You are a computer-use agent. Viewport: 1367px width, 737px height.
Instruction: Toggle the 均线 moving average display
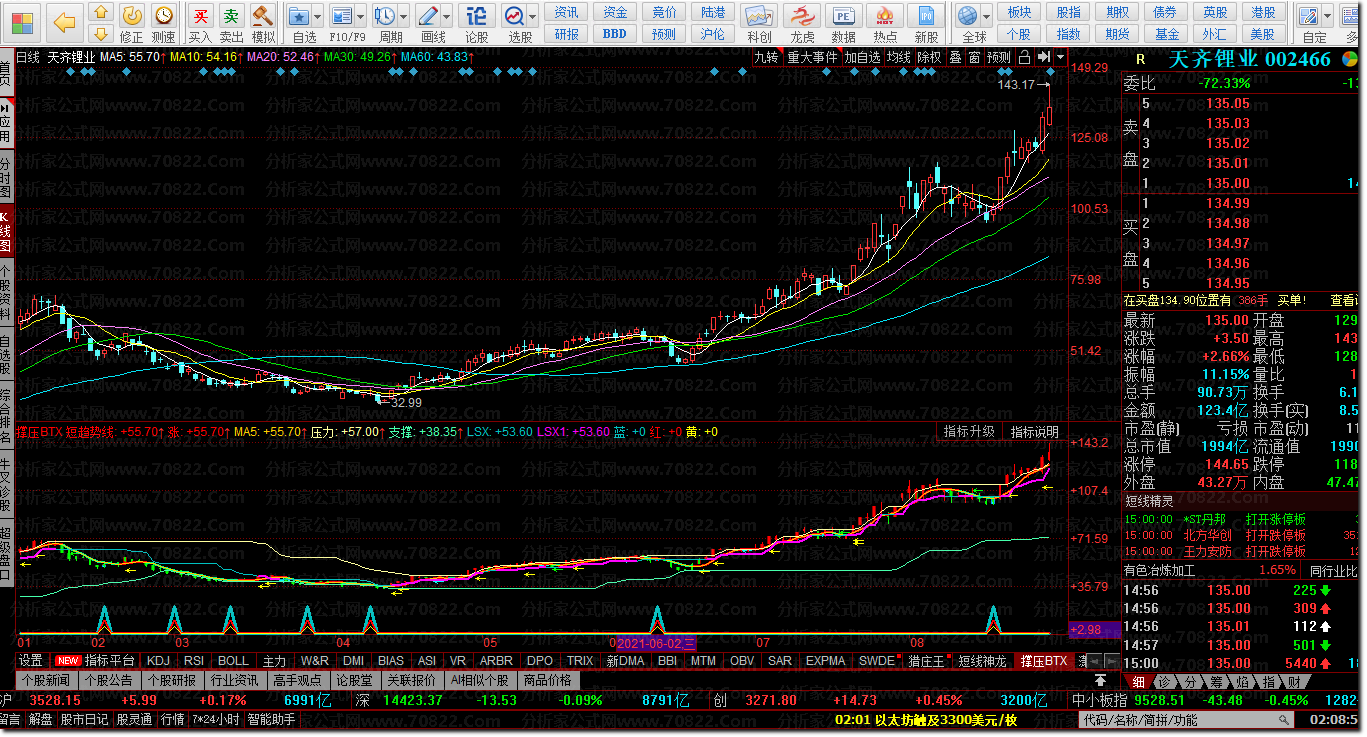pyautogui.click(x=899, y=57)
